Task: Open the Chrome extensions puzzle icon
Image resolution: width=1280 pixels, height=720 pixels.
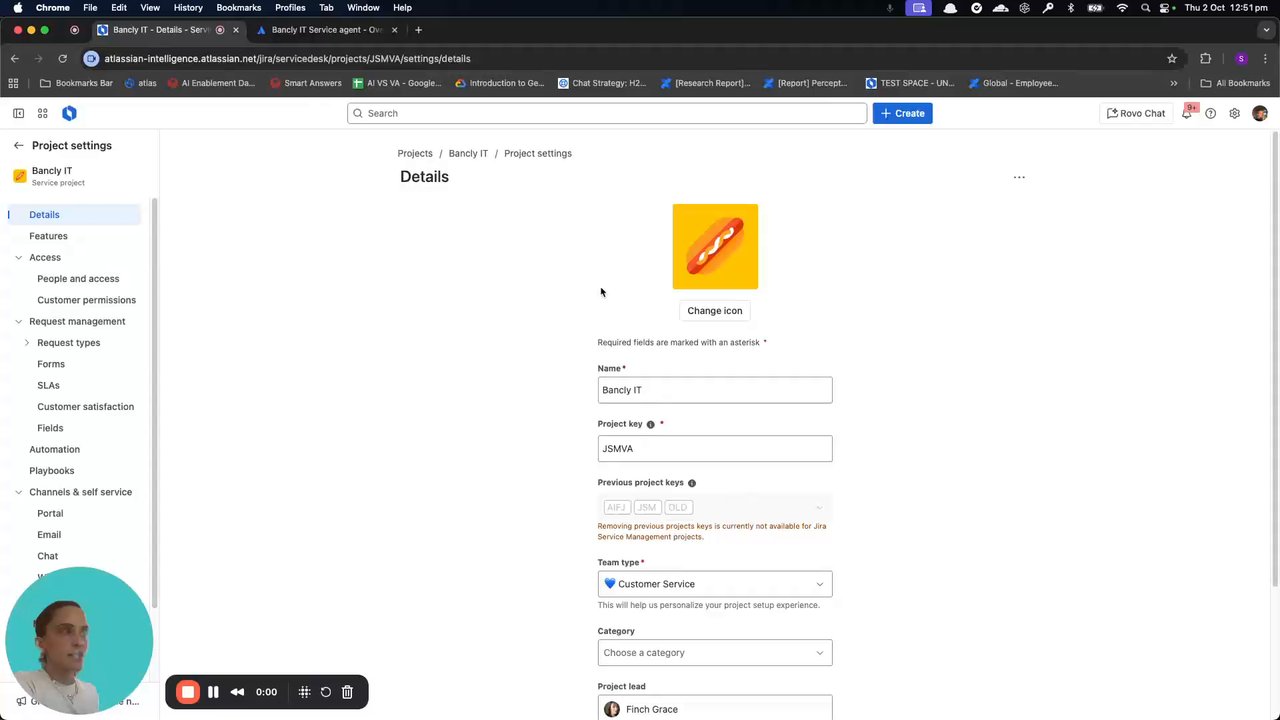Action: (x=1205, y=58)
